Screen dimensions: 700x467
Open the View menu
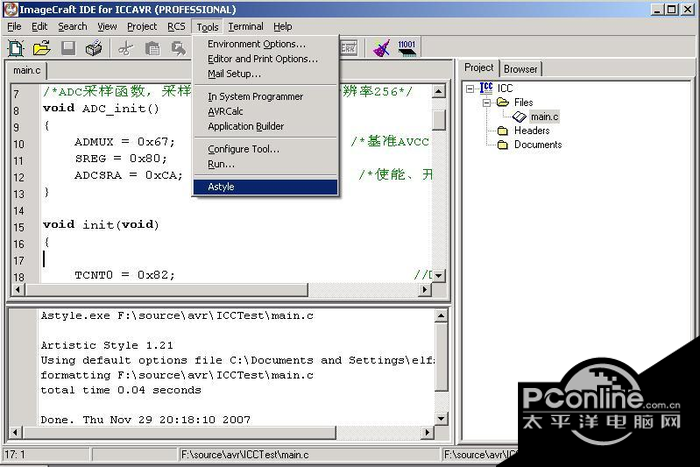[x=107, y=27]
